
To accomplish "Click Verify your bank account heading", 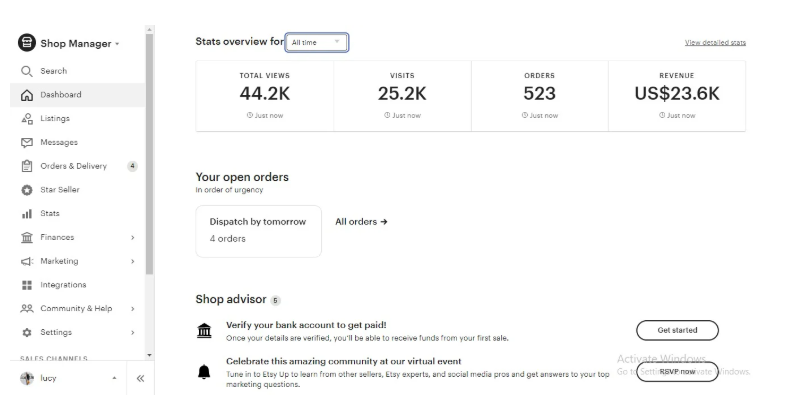I will [306, 325].
